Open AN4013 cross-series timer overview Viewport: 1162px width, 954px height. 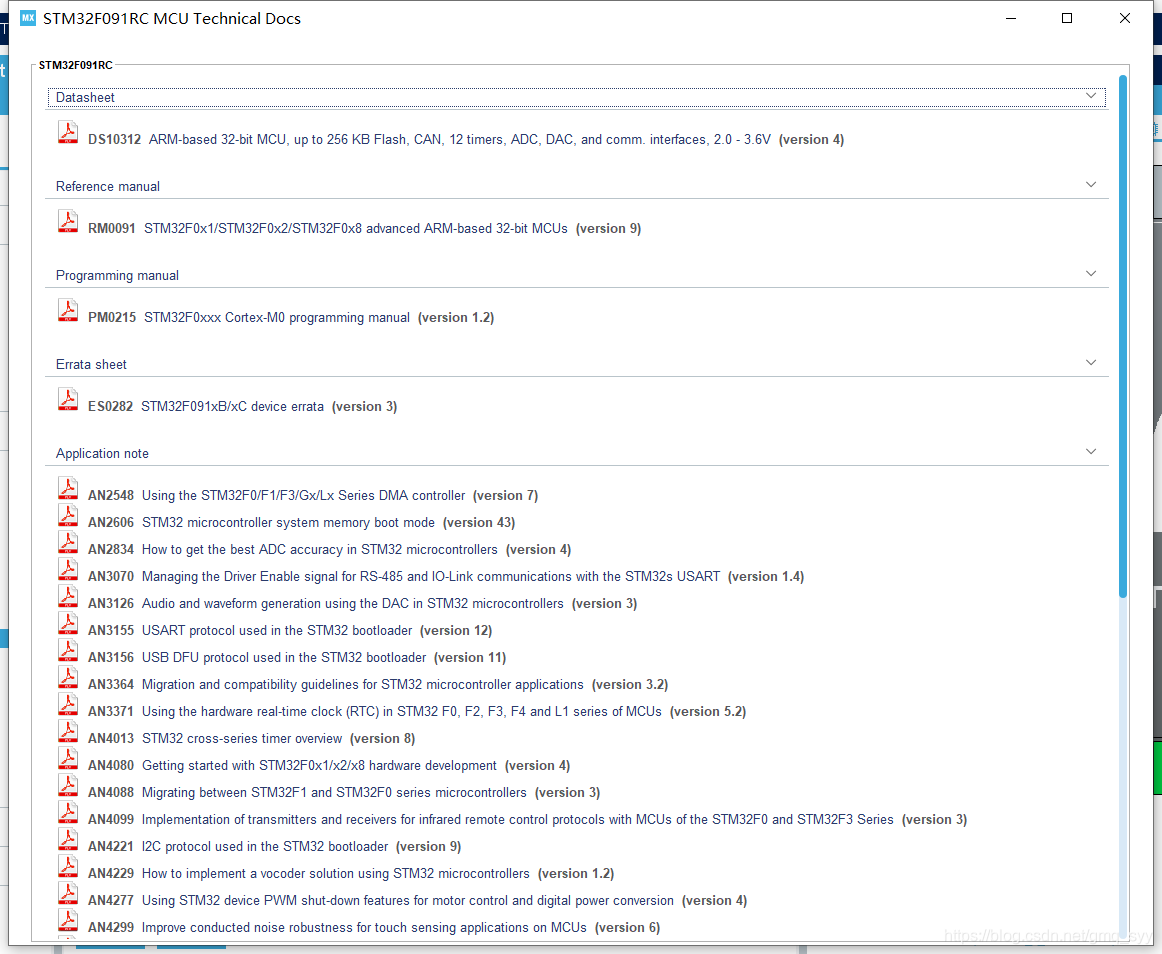(x=251, y=738)
